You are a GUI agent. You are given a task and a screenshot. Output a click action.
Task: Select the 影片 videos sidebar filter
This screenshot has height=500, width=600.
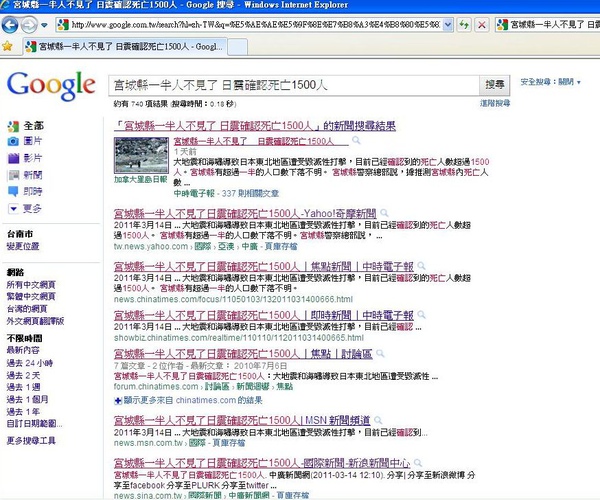click(33, 158)
